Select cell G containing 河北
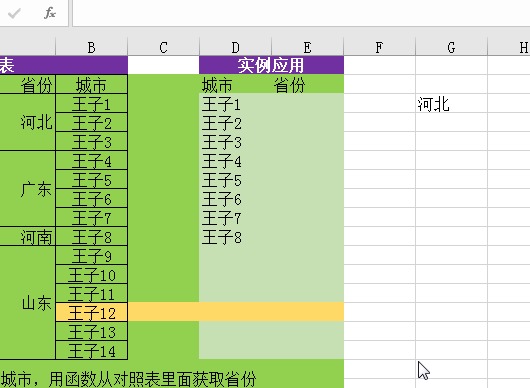Image resolution: width=530 pixels, height=388 pixels. 451,103
